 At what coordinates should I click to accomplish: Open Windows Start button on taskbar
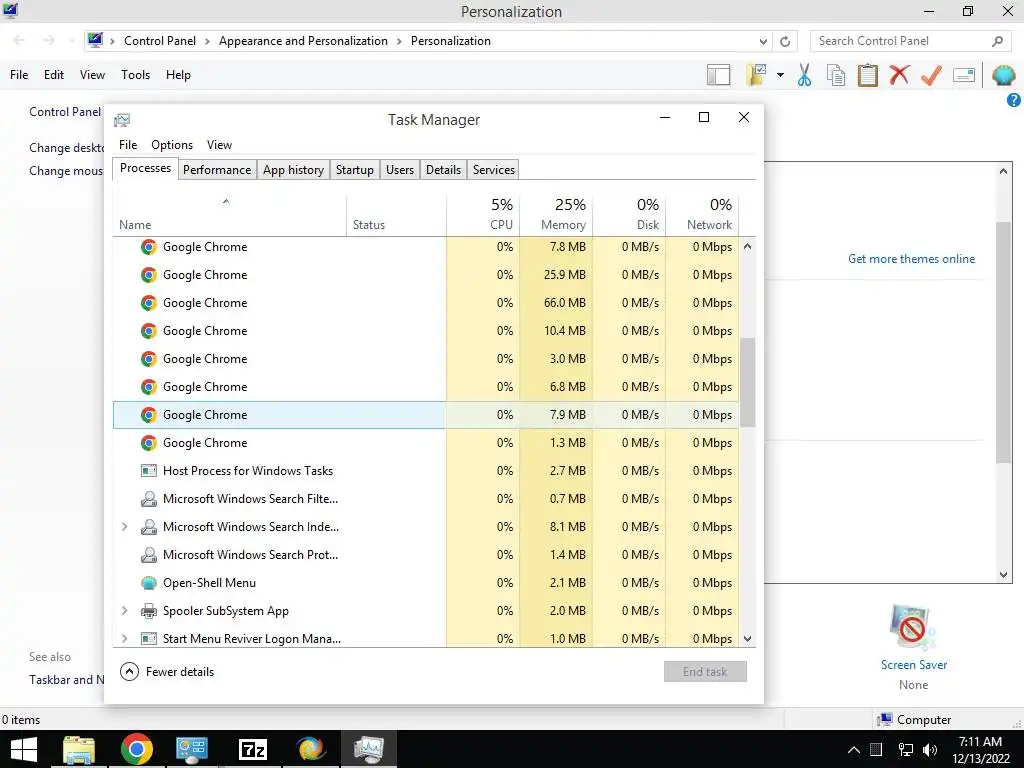24,749
